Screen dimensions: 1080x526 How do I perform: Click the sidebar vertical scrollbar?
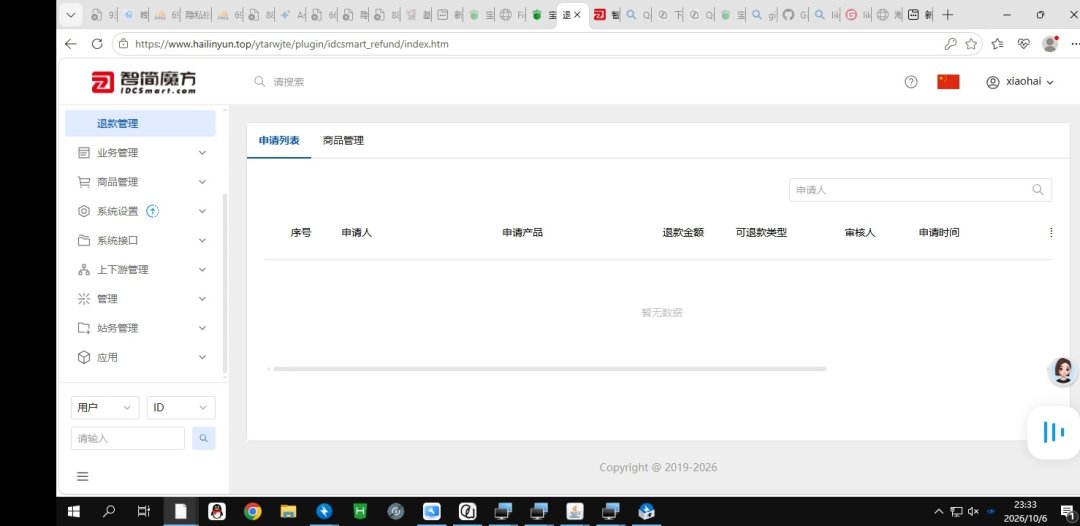(225, 284)
